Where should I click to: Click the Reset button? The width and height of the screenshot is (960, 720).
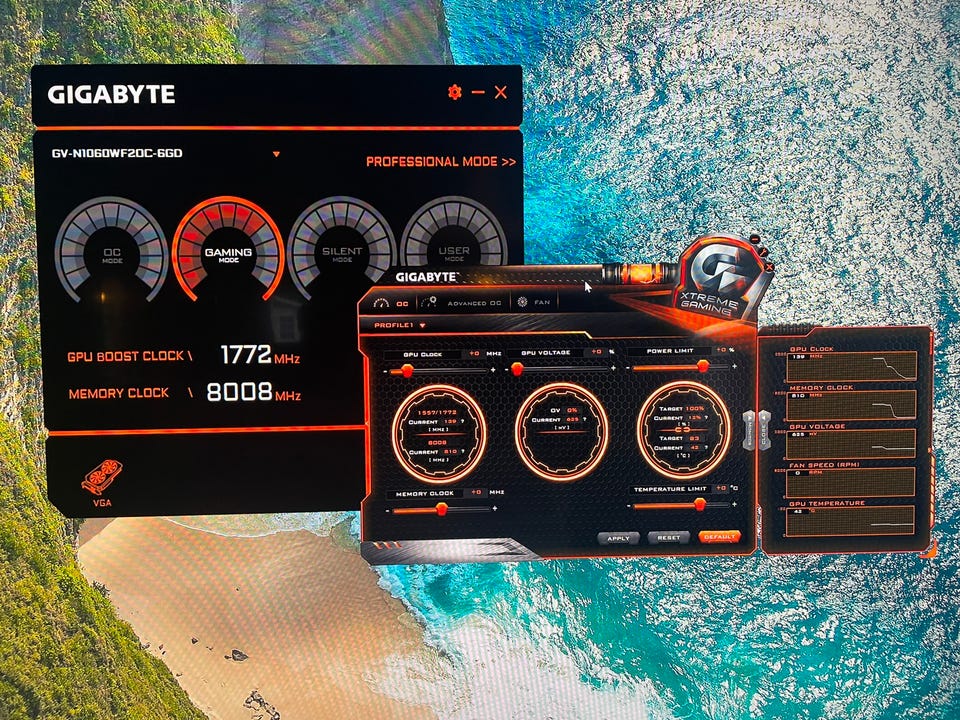point(669,538)
